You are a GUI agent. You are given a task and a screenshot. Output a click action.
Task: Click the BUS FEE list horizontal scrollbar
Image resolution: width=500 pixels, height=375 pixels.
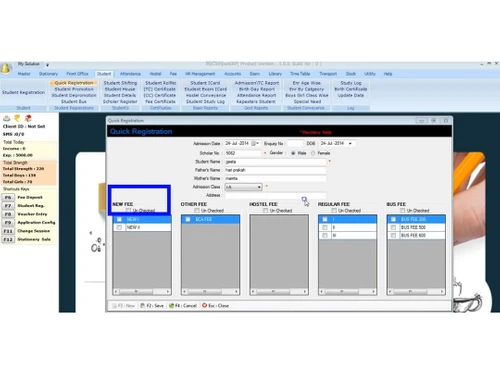[416, 291]
